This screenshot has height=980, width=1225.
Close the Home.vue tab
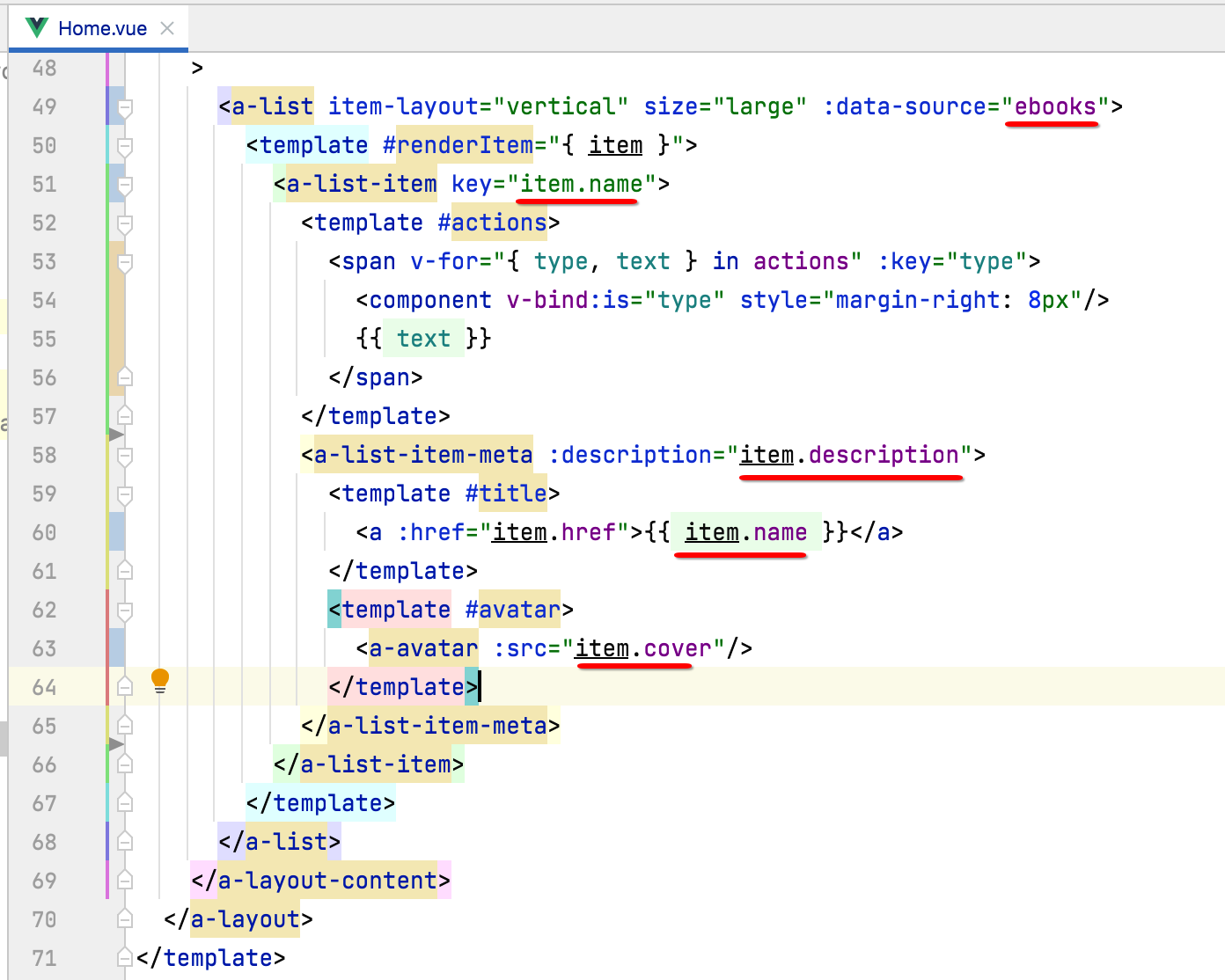(x=167, y=28)
